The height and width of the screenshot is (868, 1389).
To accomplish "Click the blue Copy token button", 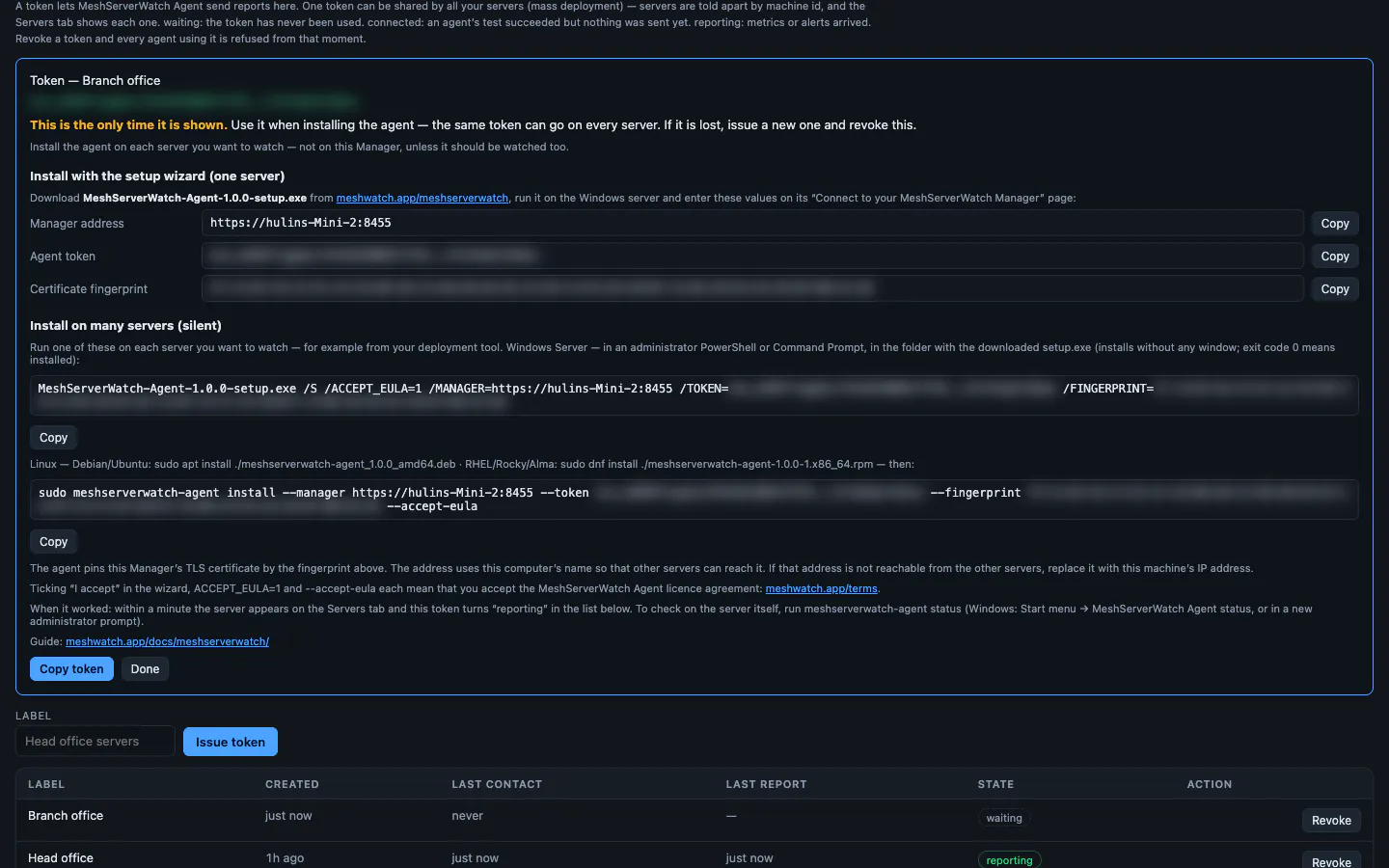I will coord(71,669).
